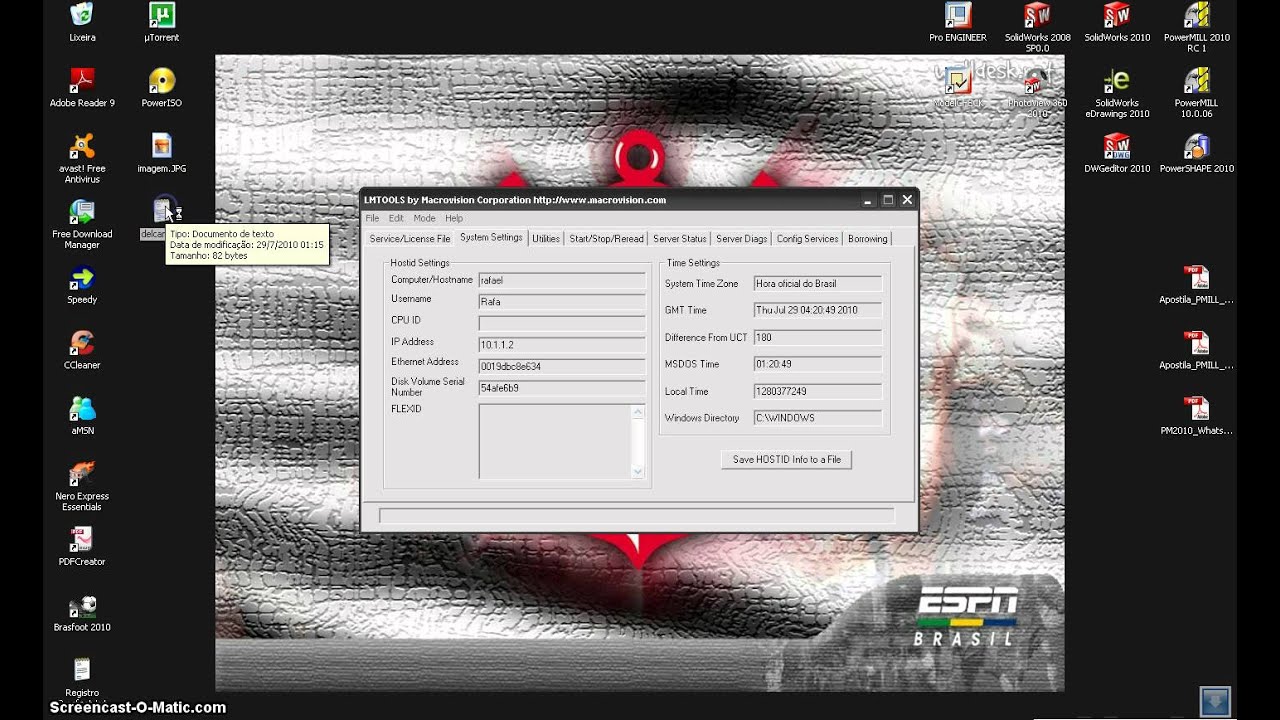Click the Computer/Hostname field
The width and height of the screenshot is (1280, 720).
[562, 281]
